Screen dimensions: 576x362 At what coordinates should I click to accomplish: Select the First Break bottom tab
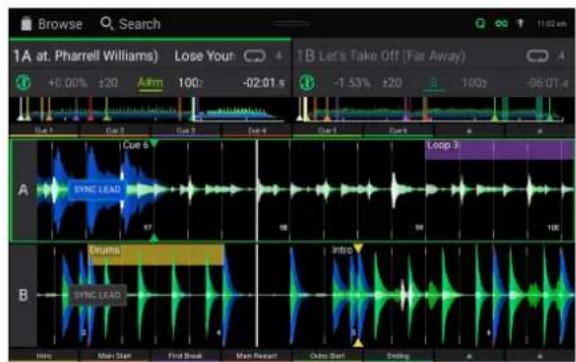point(186,356)
